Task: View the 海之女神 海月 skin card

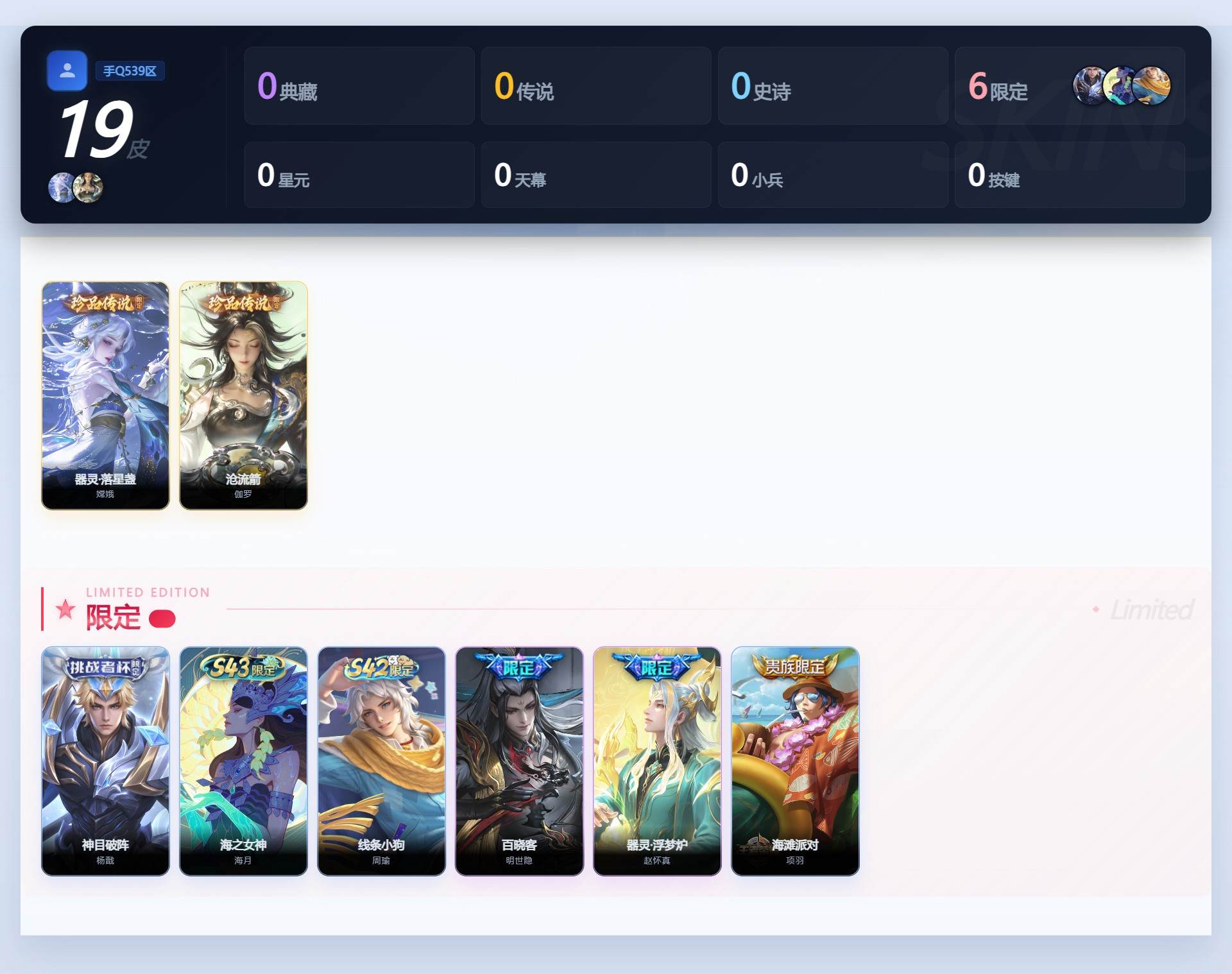Action: coord(243,761)
